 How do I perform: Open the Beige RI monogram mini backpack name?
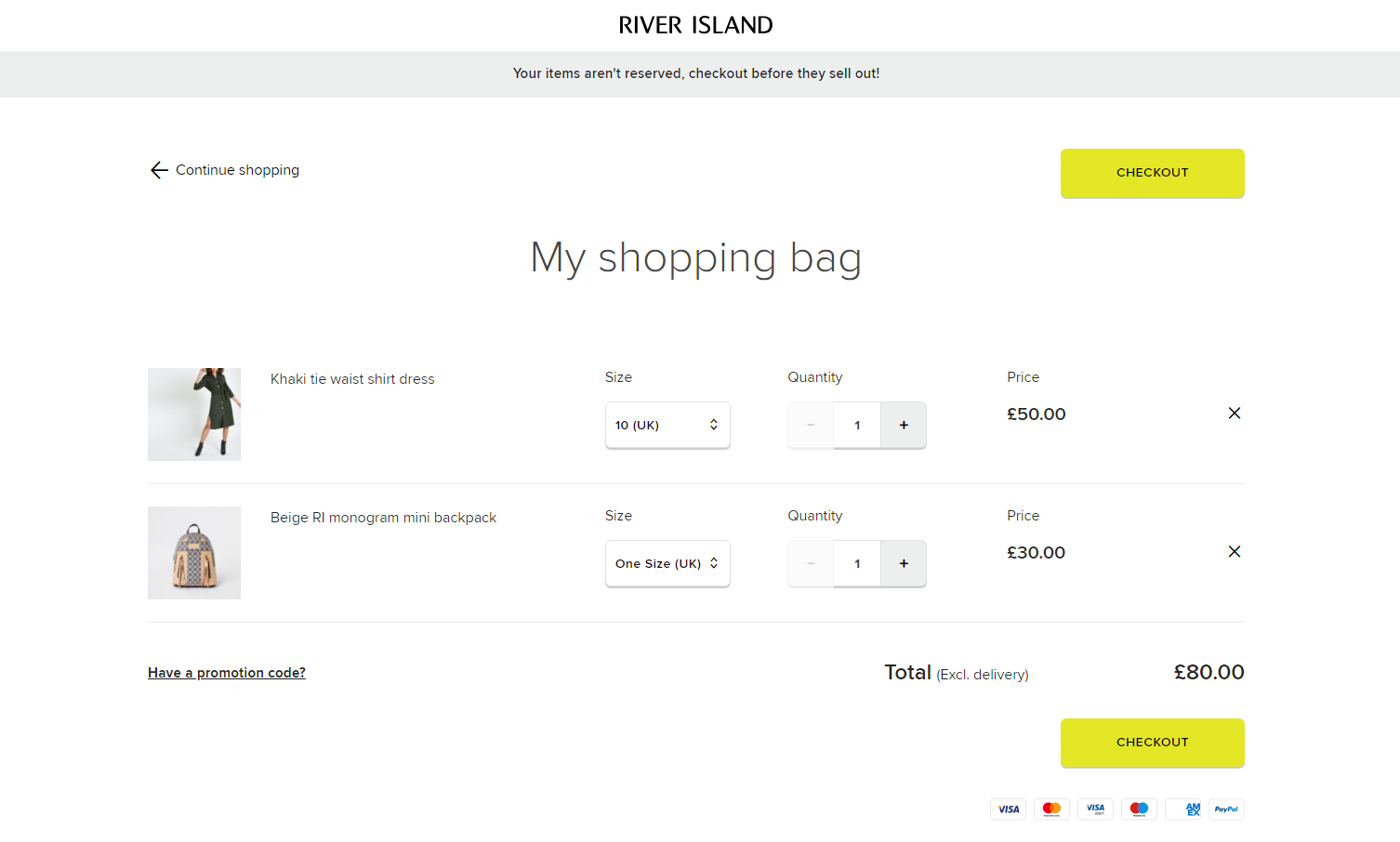(x=383, y=518)
